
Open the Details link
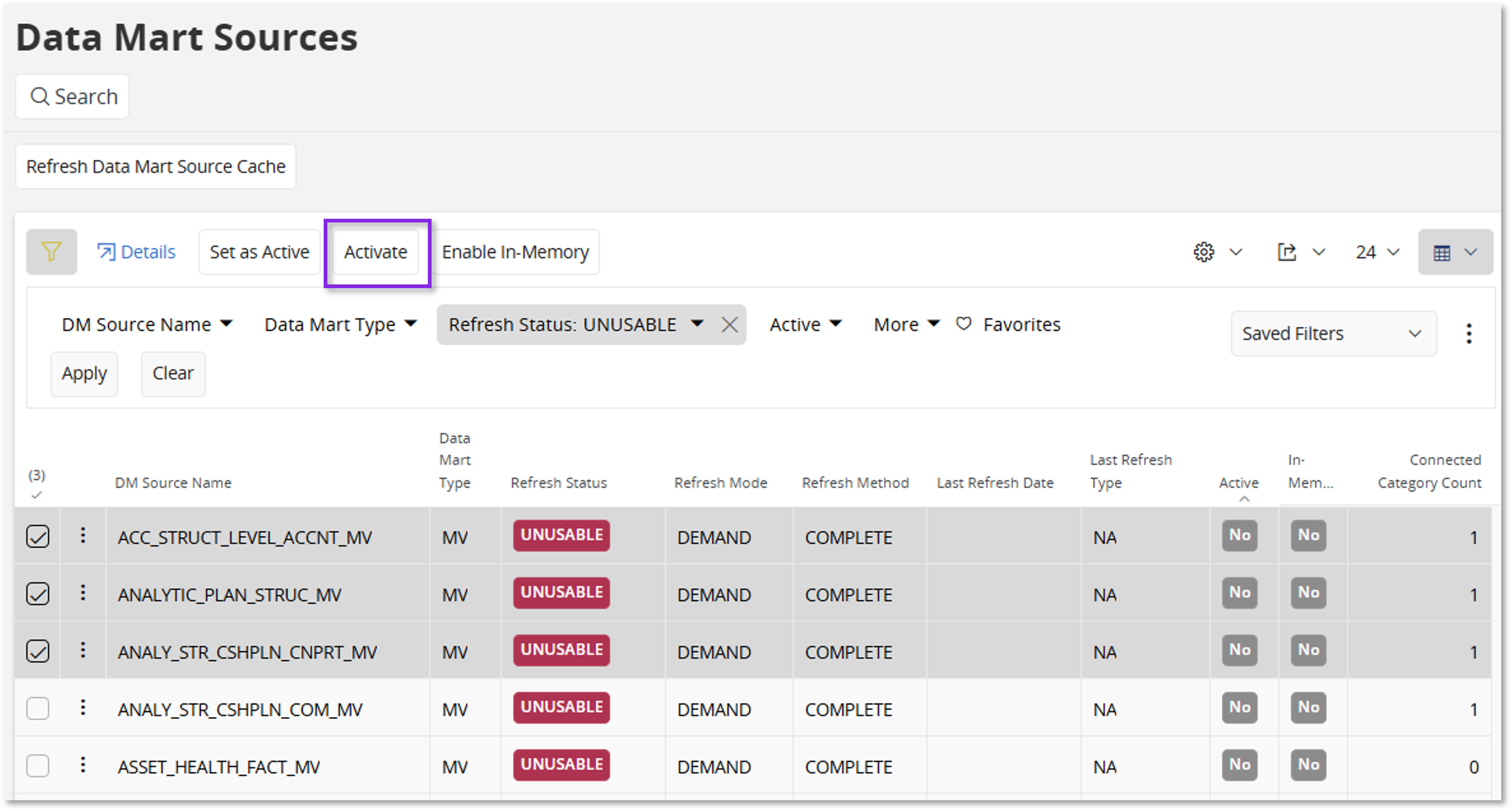click(x=136, y=252)
